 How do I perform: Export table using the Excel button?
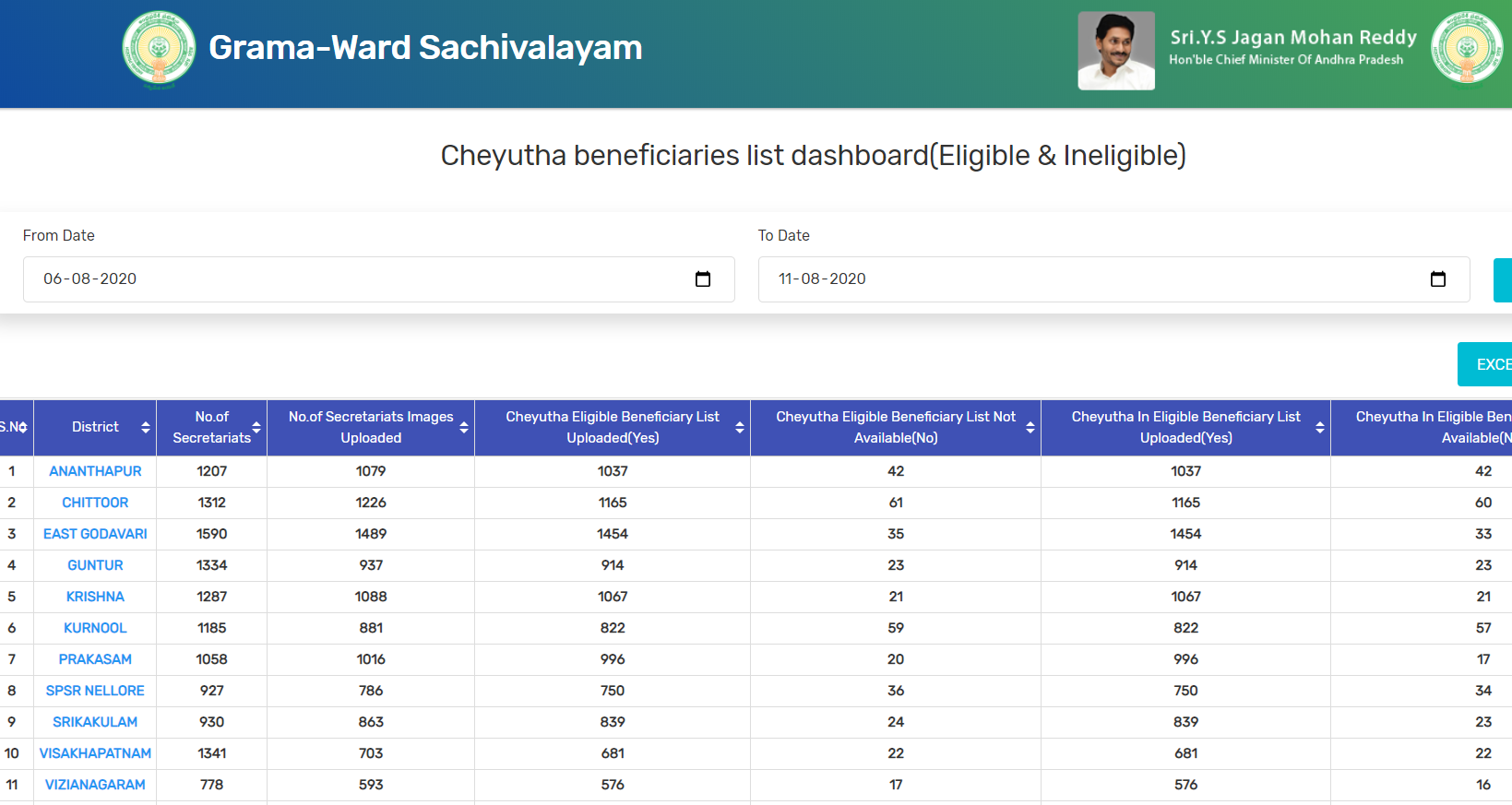pos(1490,364)
